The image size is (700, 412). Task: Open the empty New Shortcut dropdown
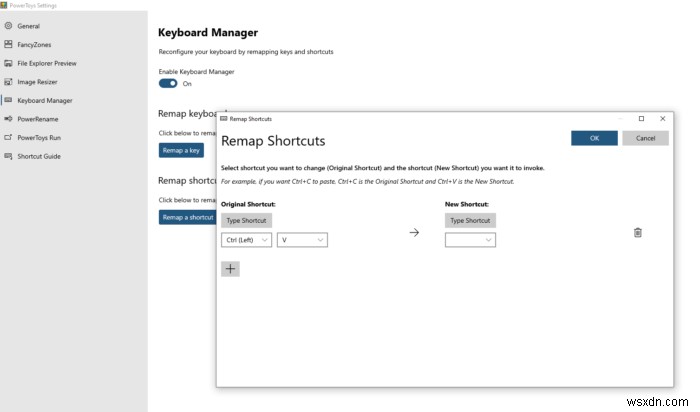[470, 240]
